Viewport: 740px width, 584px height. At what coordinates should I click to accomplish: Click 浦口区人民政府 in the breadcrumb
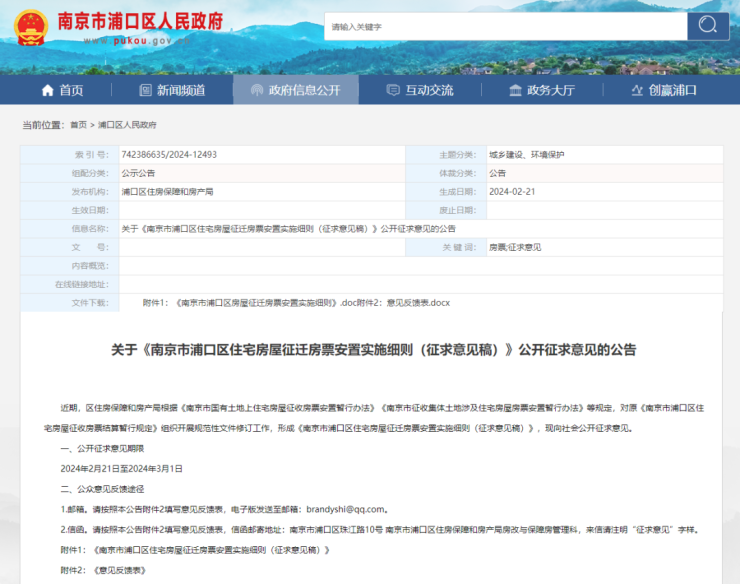[127, 125]
